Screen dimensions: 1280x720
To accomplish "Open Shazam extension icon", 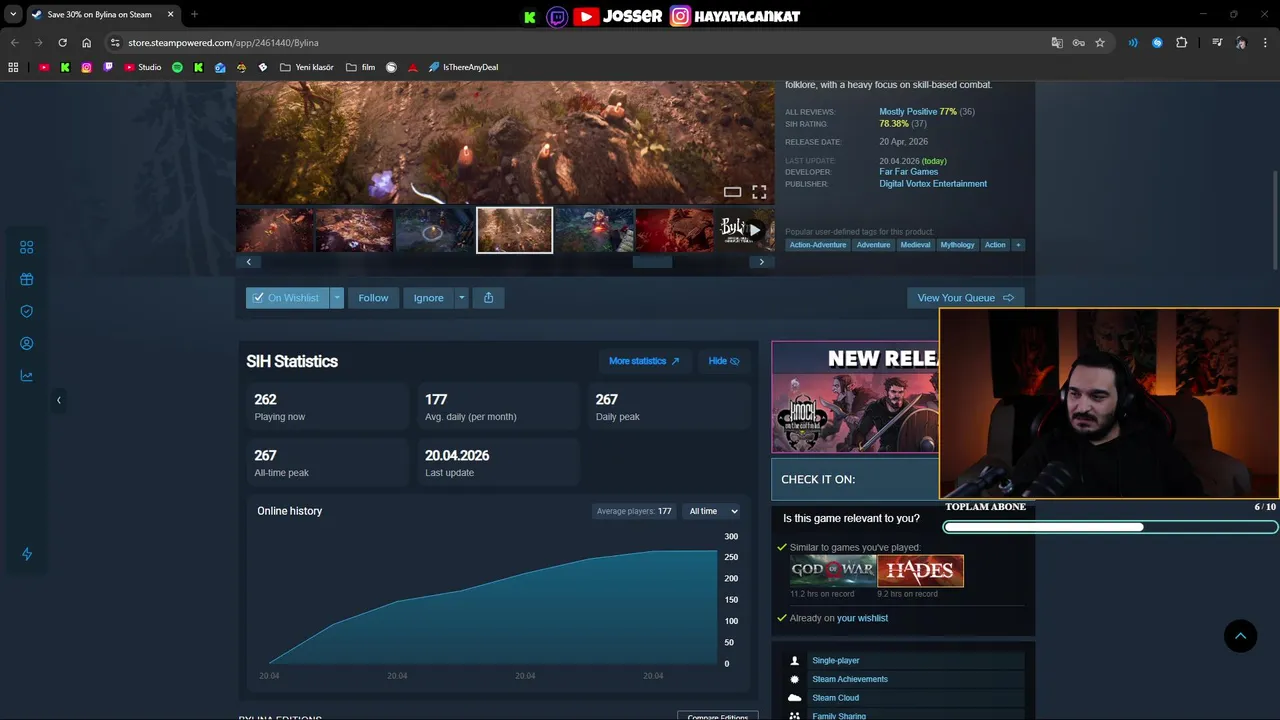I will (x=1157, y=43).
